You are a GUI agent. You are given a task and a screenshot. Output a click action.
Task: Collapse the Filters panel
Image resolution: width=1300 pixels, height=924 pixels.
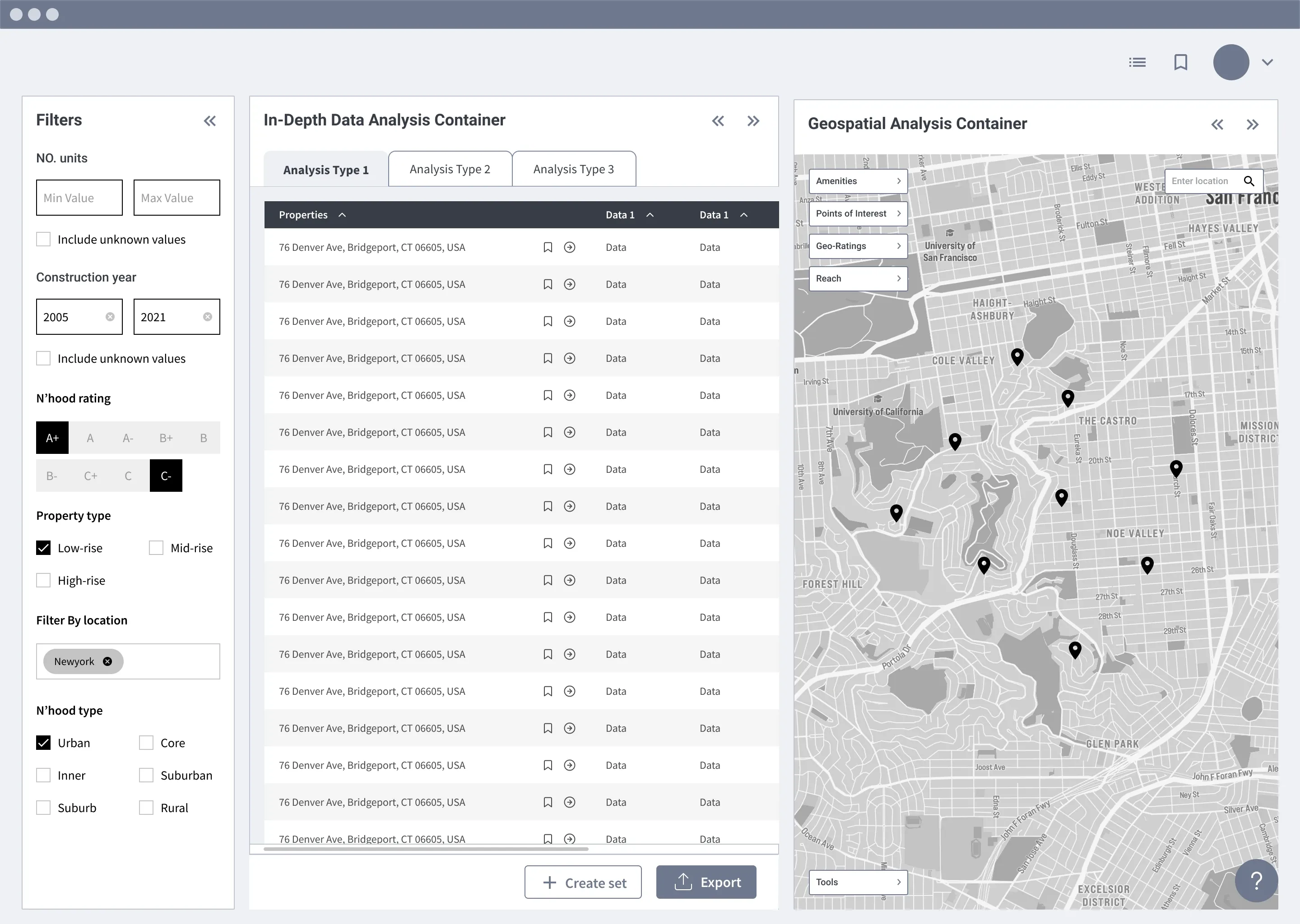209,120
